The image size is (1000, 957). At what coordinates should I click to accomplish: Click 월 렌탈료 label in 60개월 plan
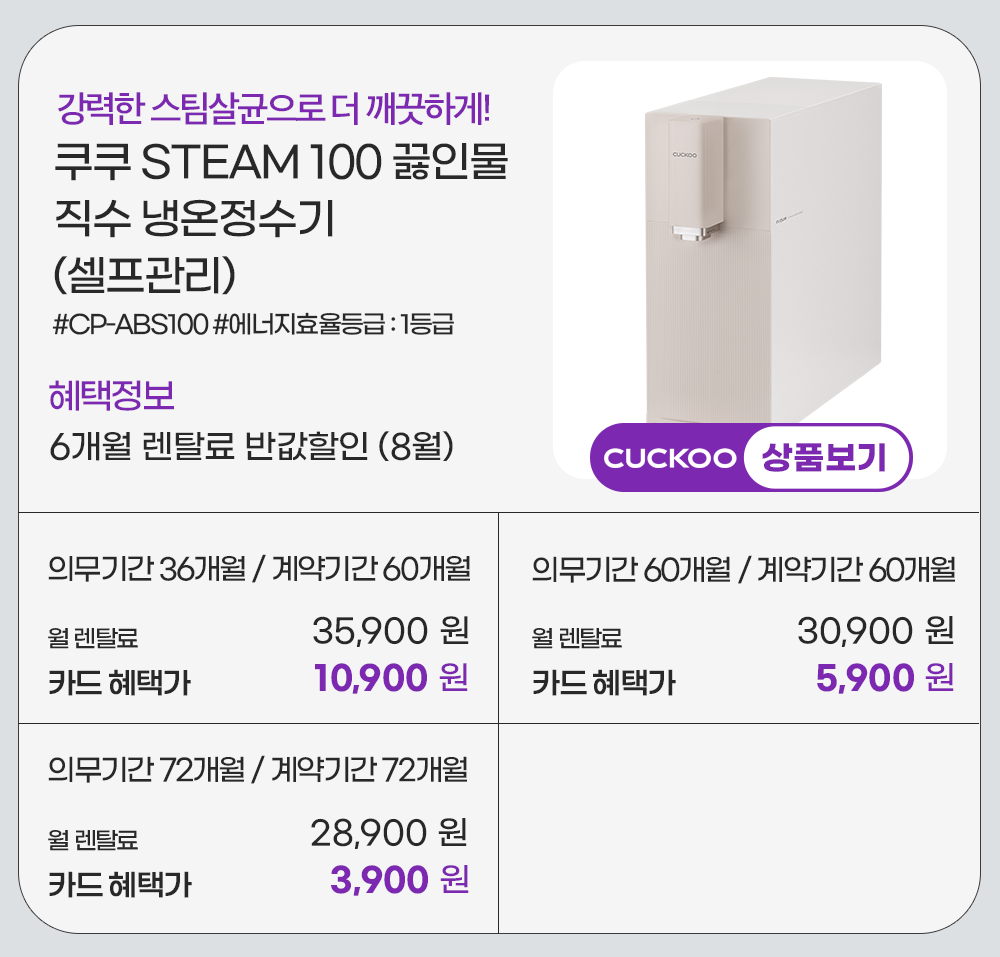[577, 636]
